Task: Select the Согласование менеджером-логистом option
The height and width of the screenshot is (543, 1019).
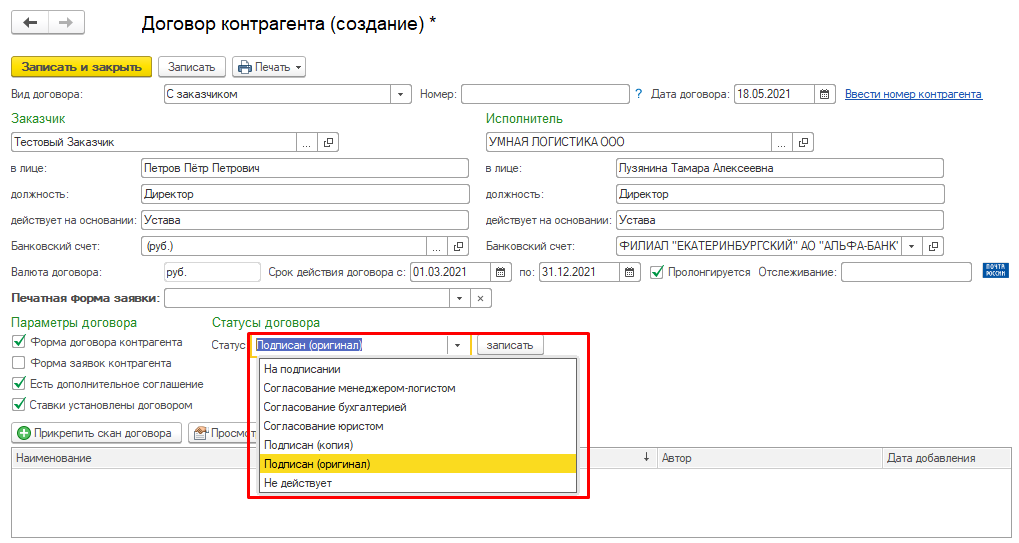Action: [x=418, y=388]
